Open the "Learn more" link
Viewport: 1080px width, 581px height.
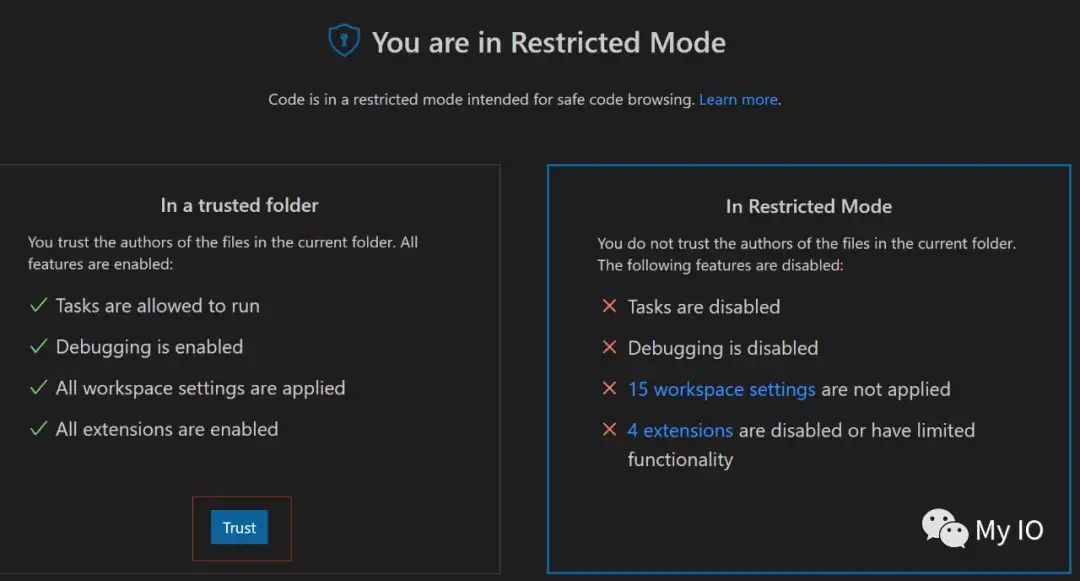(738, 100)
